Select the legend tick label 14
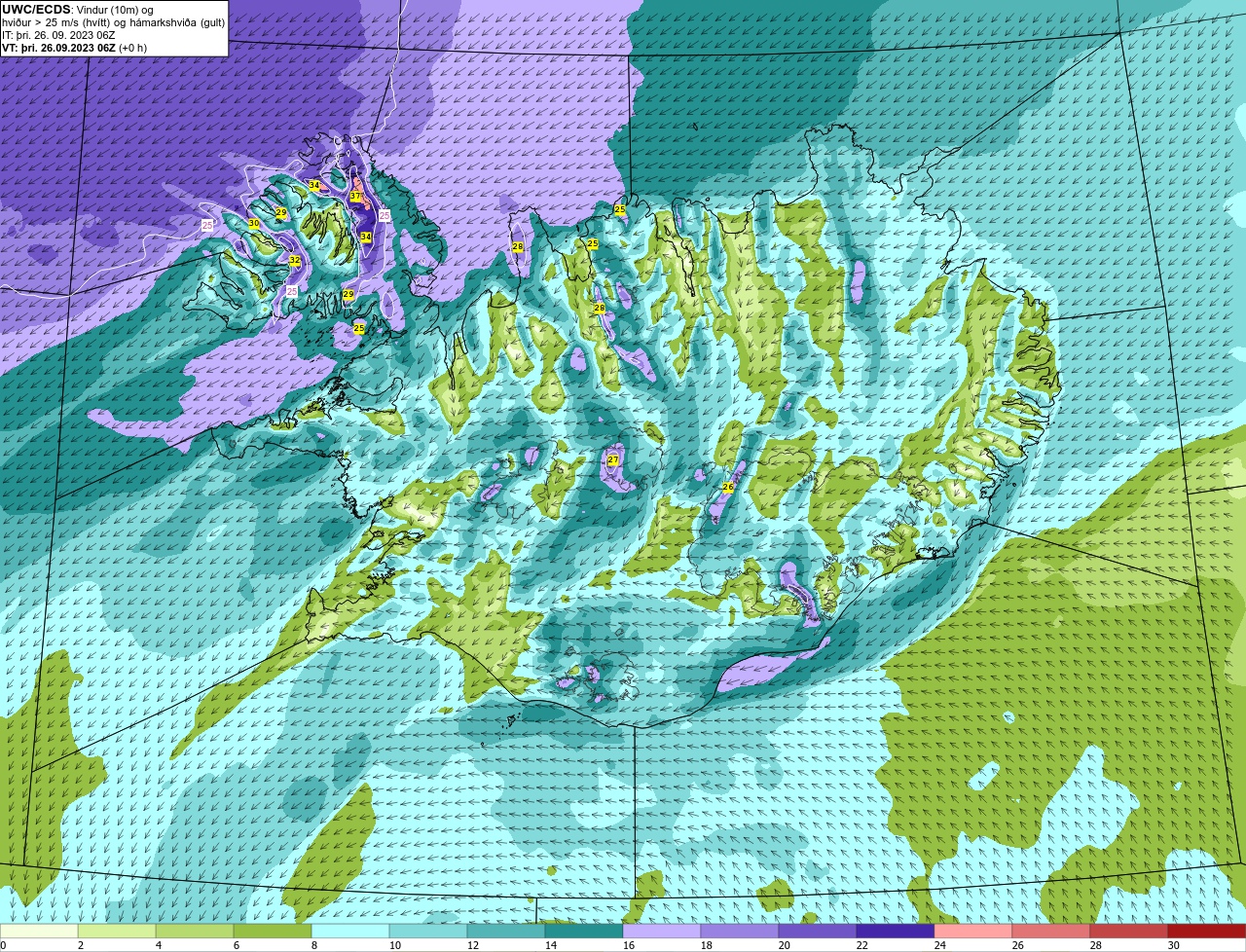Screen dimensions: 1246x952 click(x=550, y=944)
